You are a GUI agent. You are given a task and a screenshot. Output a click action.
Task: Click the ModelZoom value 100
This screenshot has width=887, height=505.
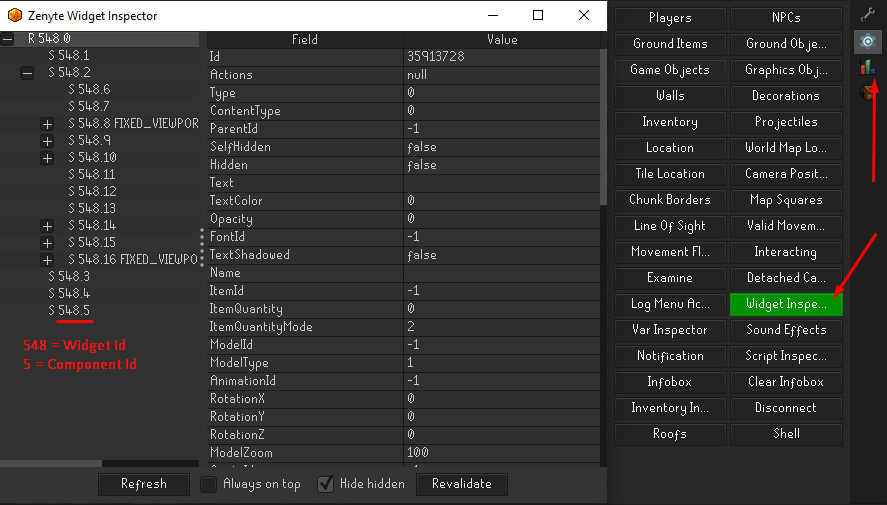417,452
